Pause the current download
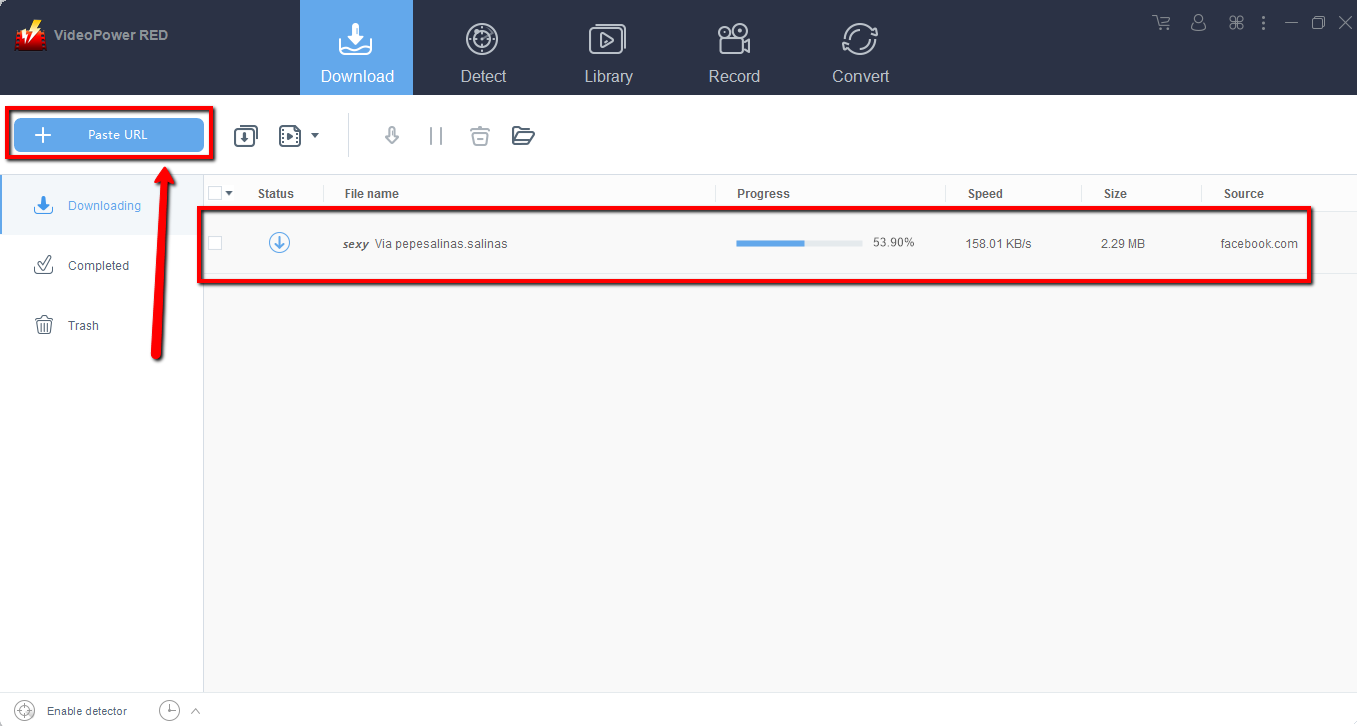 coord(435,135)
